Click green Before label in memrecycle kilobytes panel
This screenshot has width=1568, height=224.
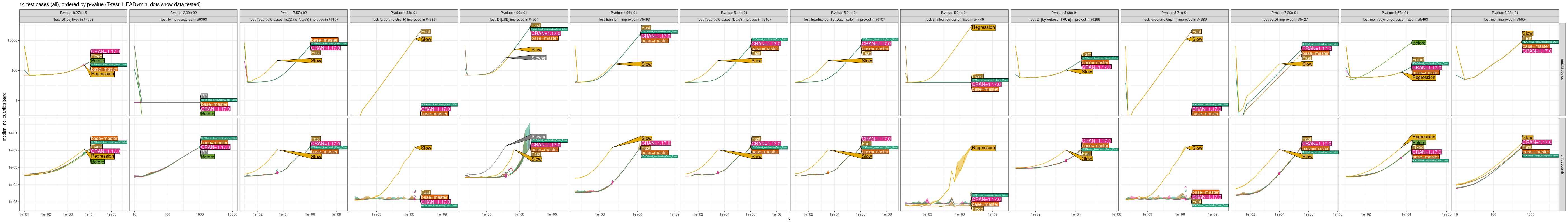click(x=1419, y=43)
